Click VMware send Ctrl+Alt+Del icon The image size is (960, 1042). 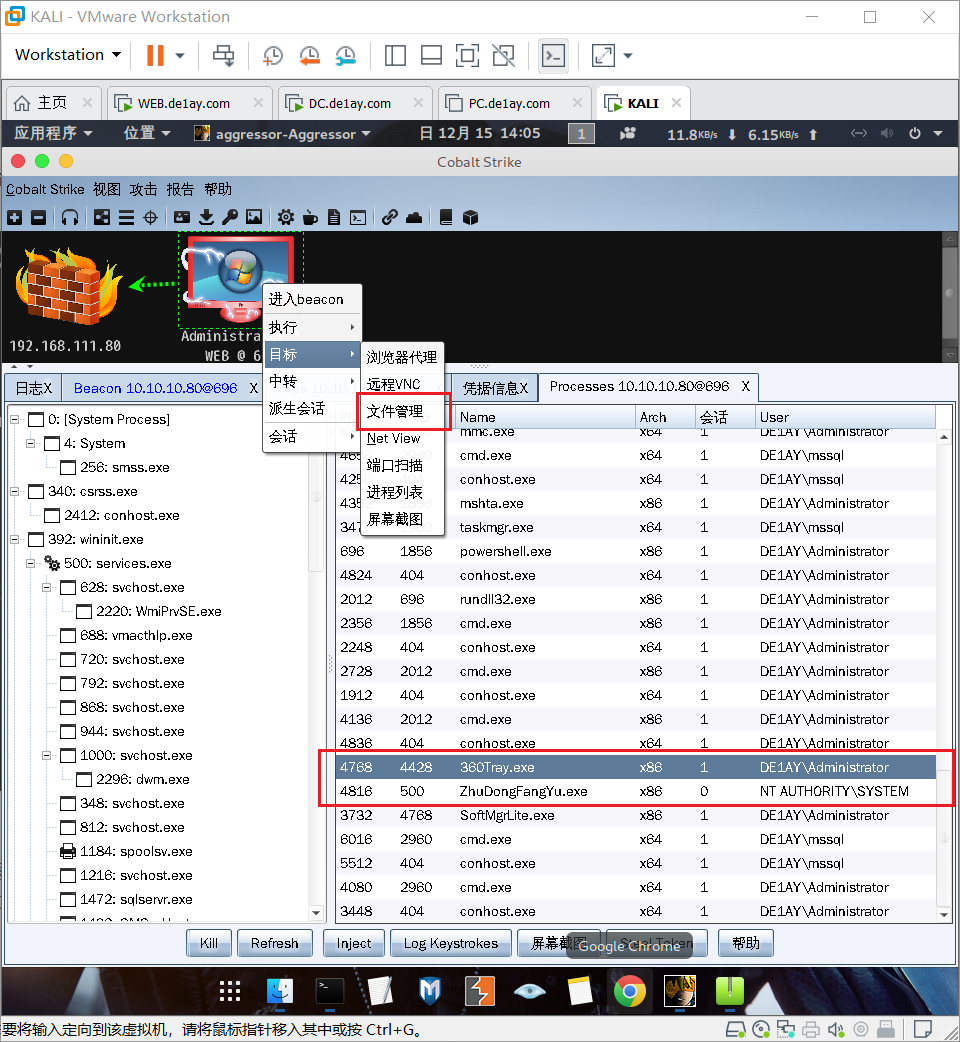pos(223,56)
